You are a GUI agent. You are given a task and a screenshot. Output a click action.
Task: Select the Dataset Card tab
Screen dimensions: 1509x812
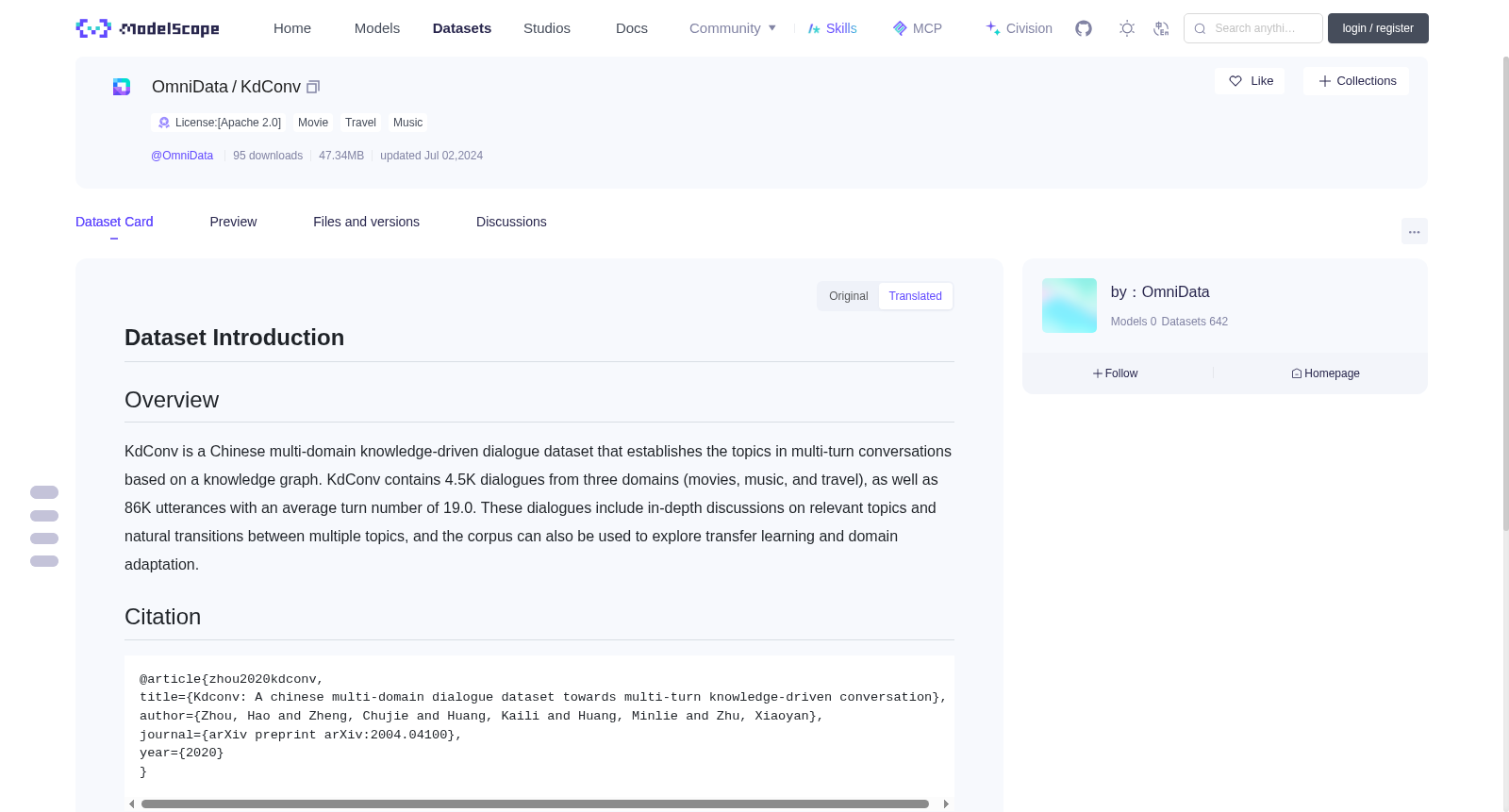(114, 222)
